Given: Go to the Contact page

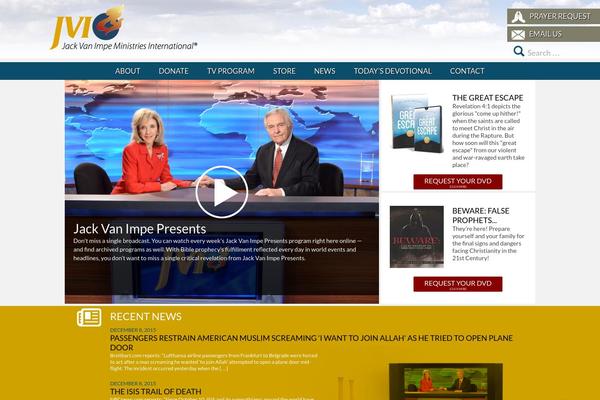Looking at the screenshot, I should pos(467,71).
